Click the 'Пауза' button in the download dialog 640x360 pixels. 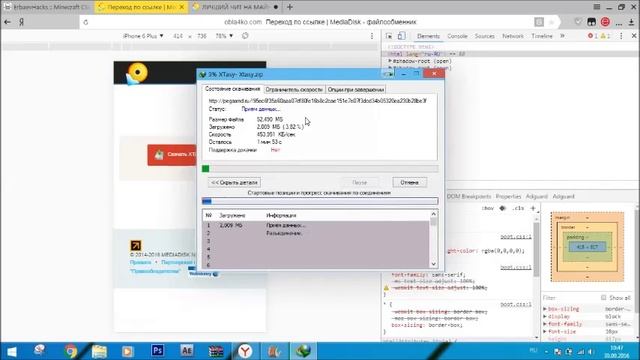click(360, 182)
